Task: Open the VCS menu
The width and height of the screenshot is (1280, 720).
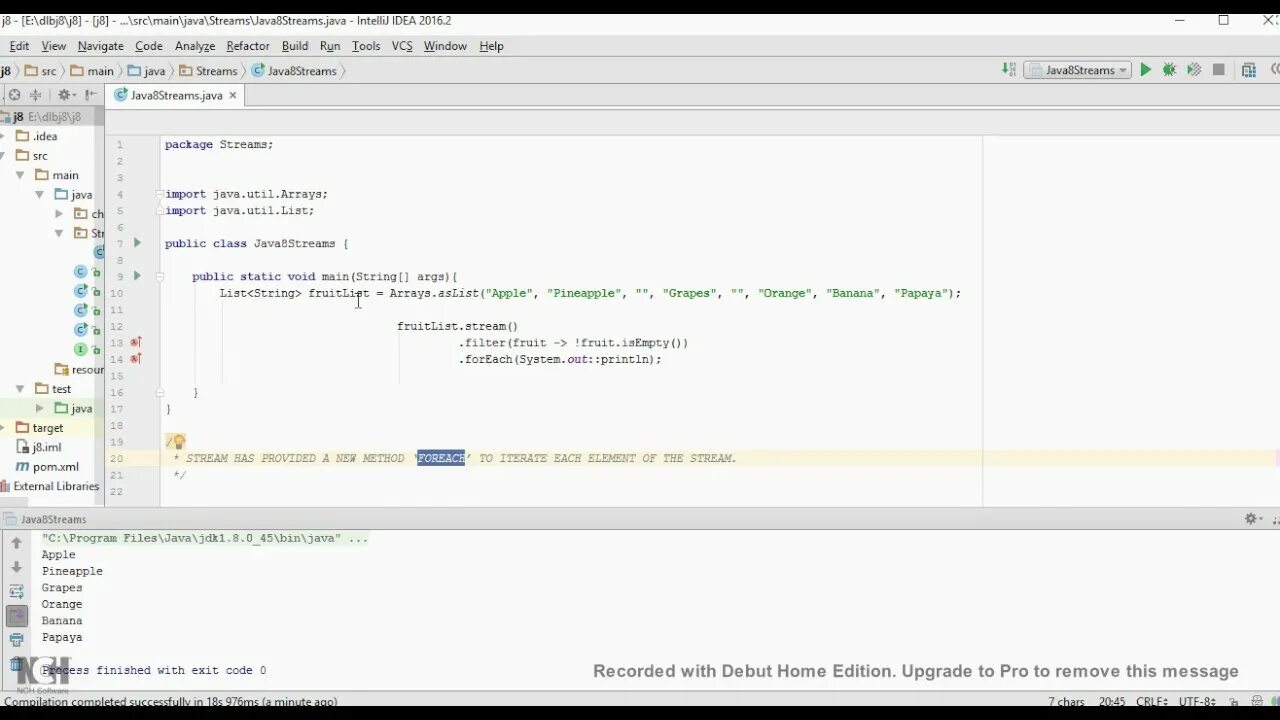Action: coord(402,46)
